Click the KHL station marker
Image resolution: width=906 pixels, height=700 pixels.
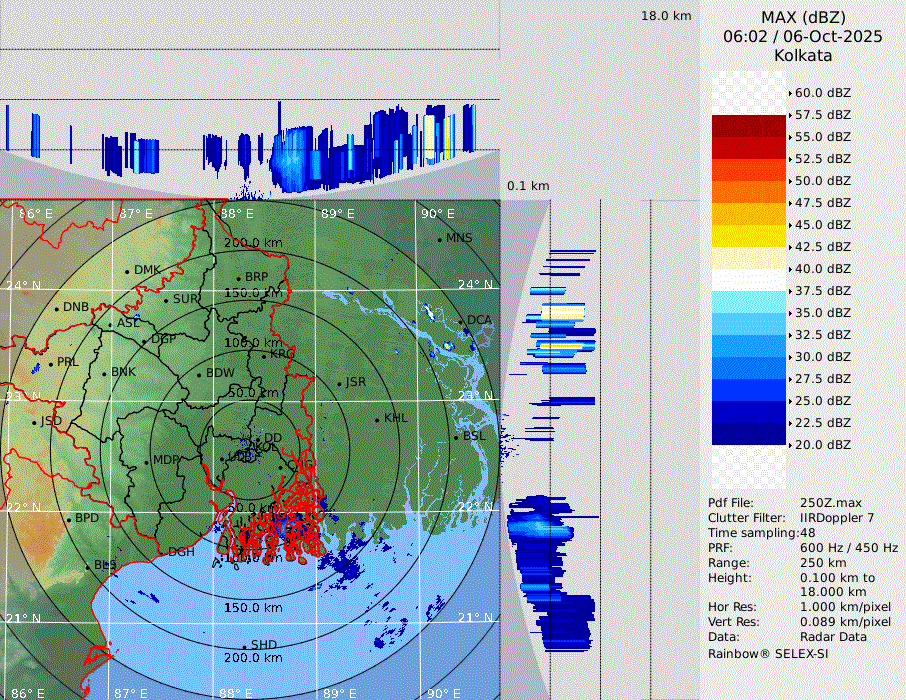click(x=377, y=419)
